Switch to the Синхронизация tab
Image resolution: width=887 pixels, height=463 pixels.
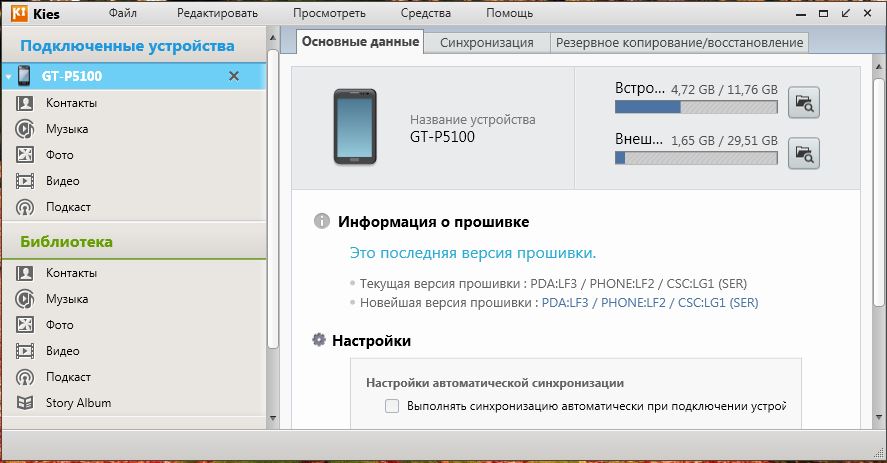pyautogui.click(x=486, y=42)
